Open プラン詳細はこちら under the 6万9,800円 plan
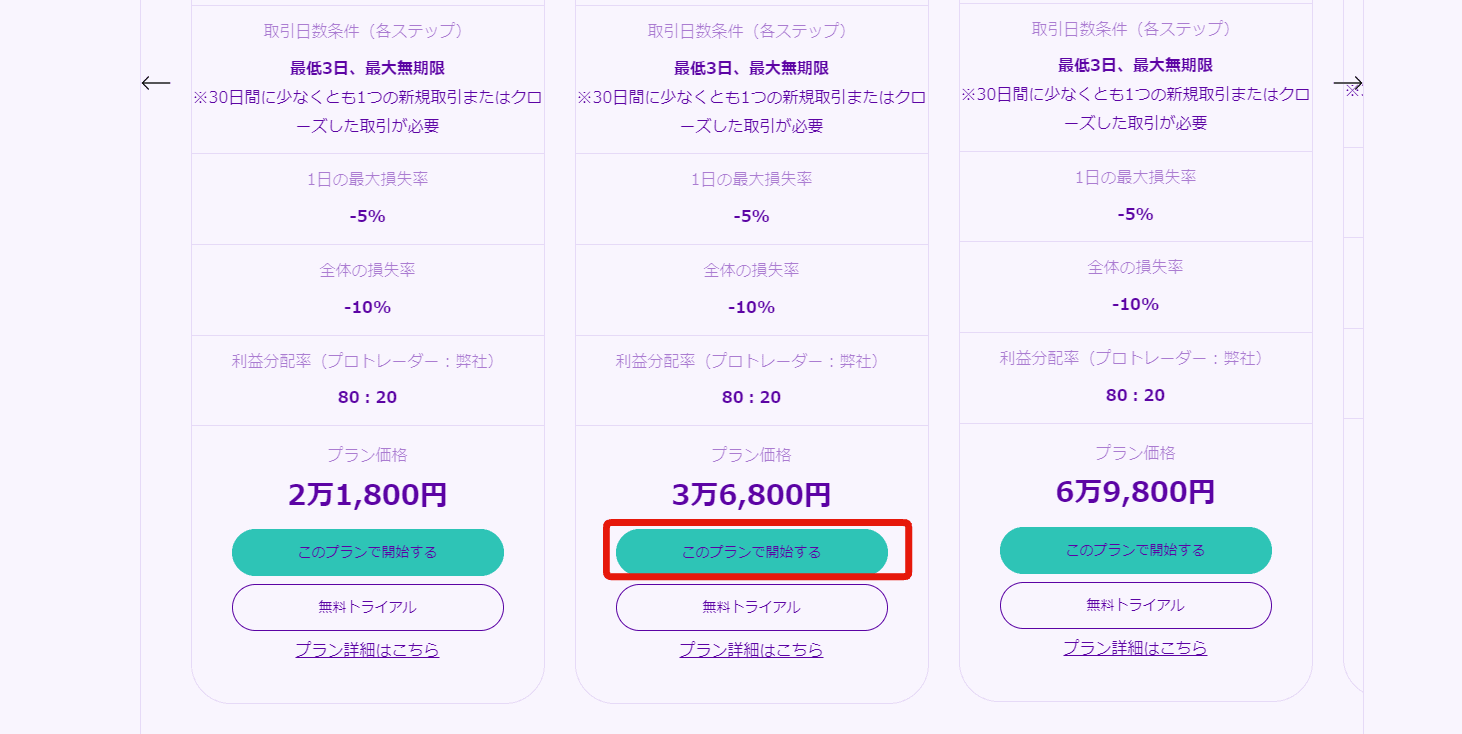This screenshot has height=734, width=1462. click(x=1135, y=648)
